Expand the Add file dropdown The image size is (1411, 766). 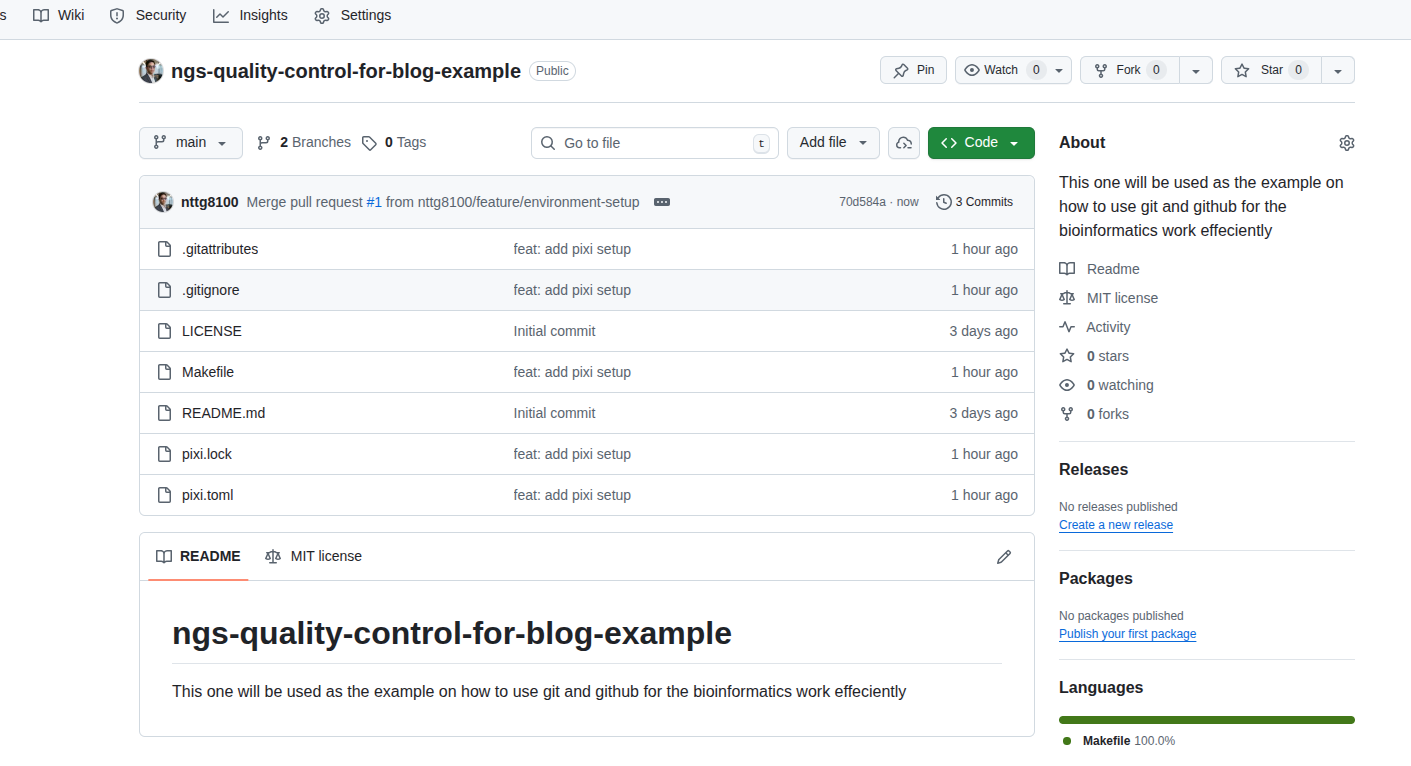(832, 143)
